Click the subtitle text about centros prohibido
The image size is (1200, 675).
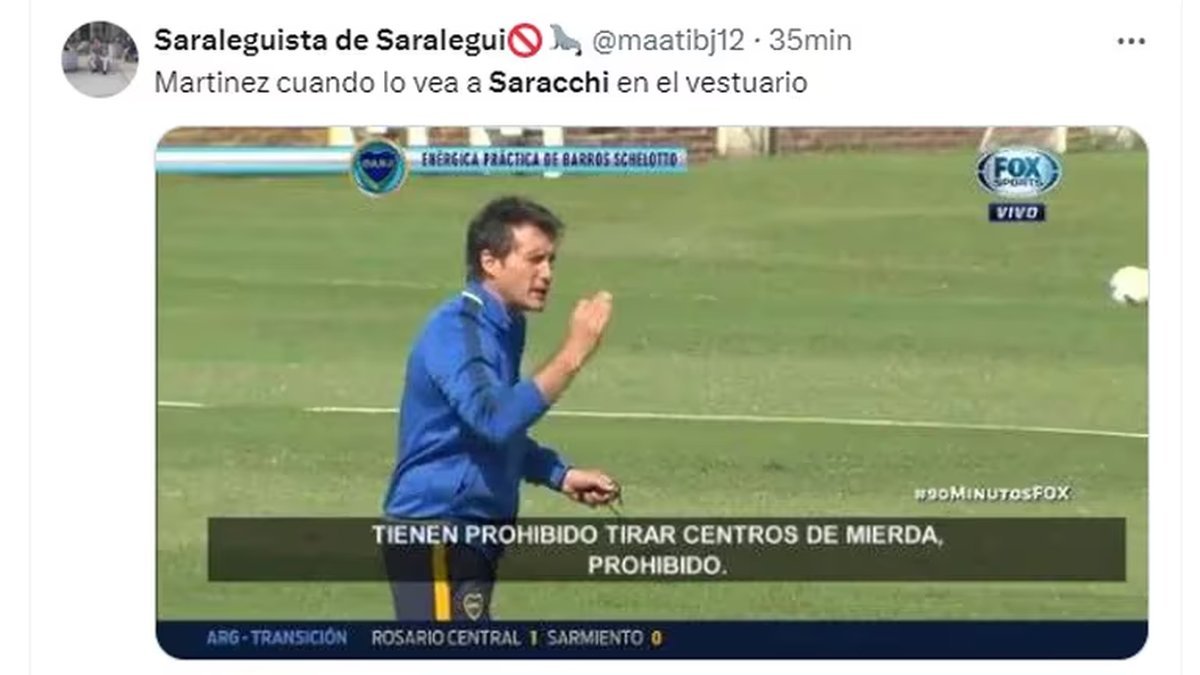657,549
